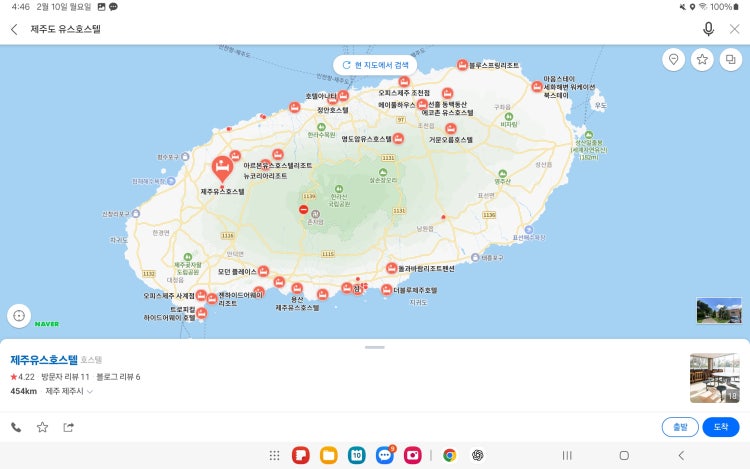Image resolution: width=750 pixels, height=469 pixels.
Task: Open the favorites star map button
Action: 702,59
